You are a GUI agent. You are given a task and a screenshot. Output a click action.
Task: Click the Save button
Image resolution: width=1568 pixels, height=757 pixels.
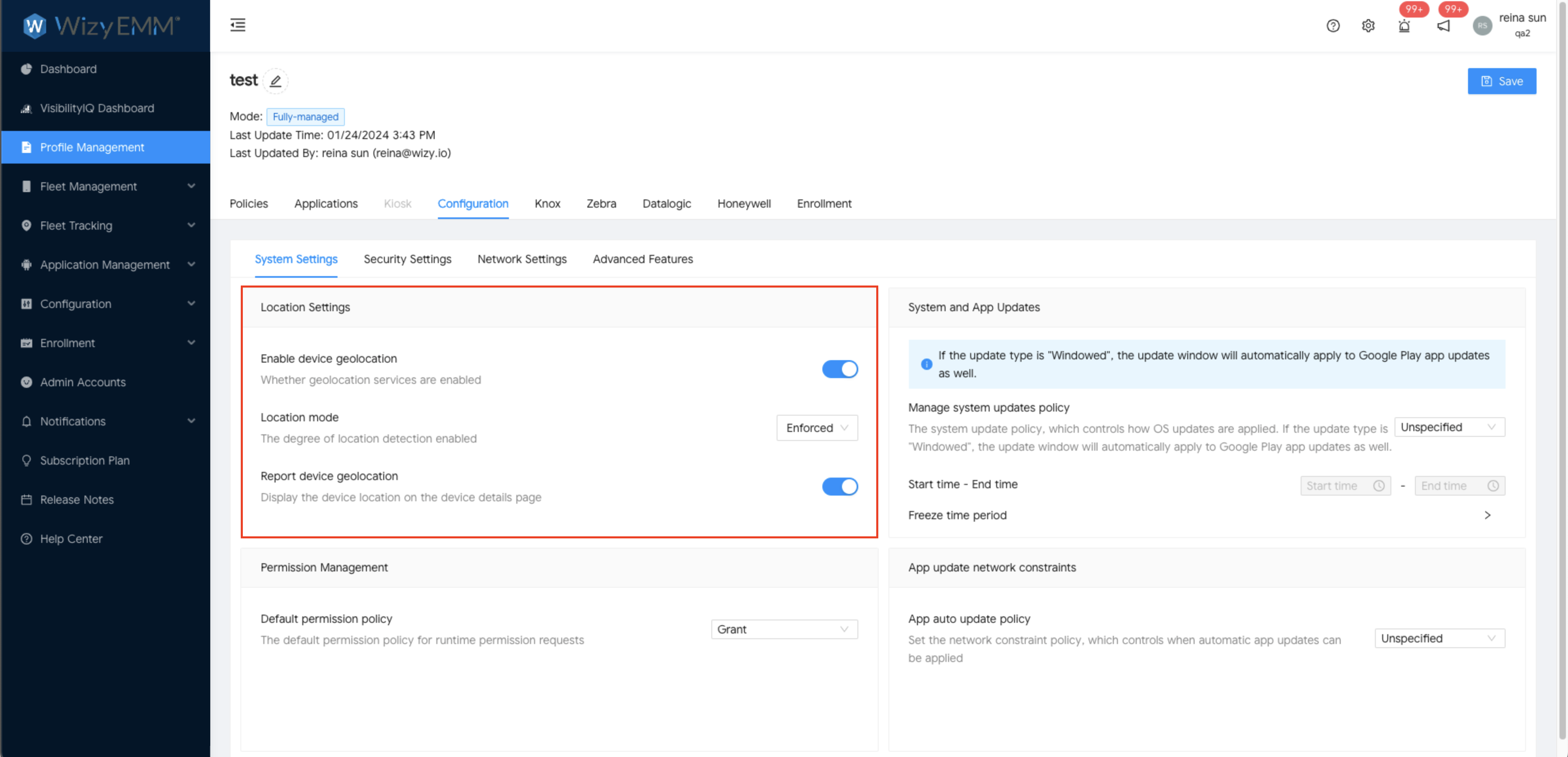1501,81
